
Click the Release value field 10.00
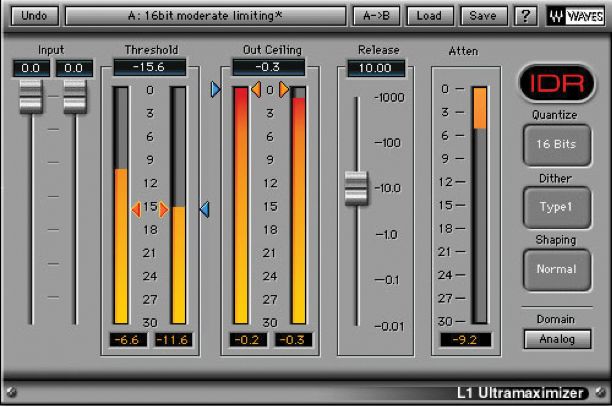(x=375, y=68)
